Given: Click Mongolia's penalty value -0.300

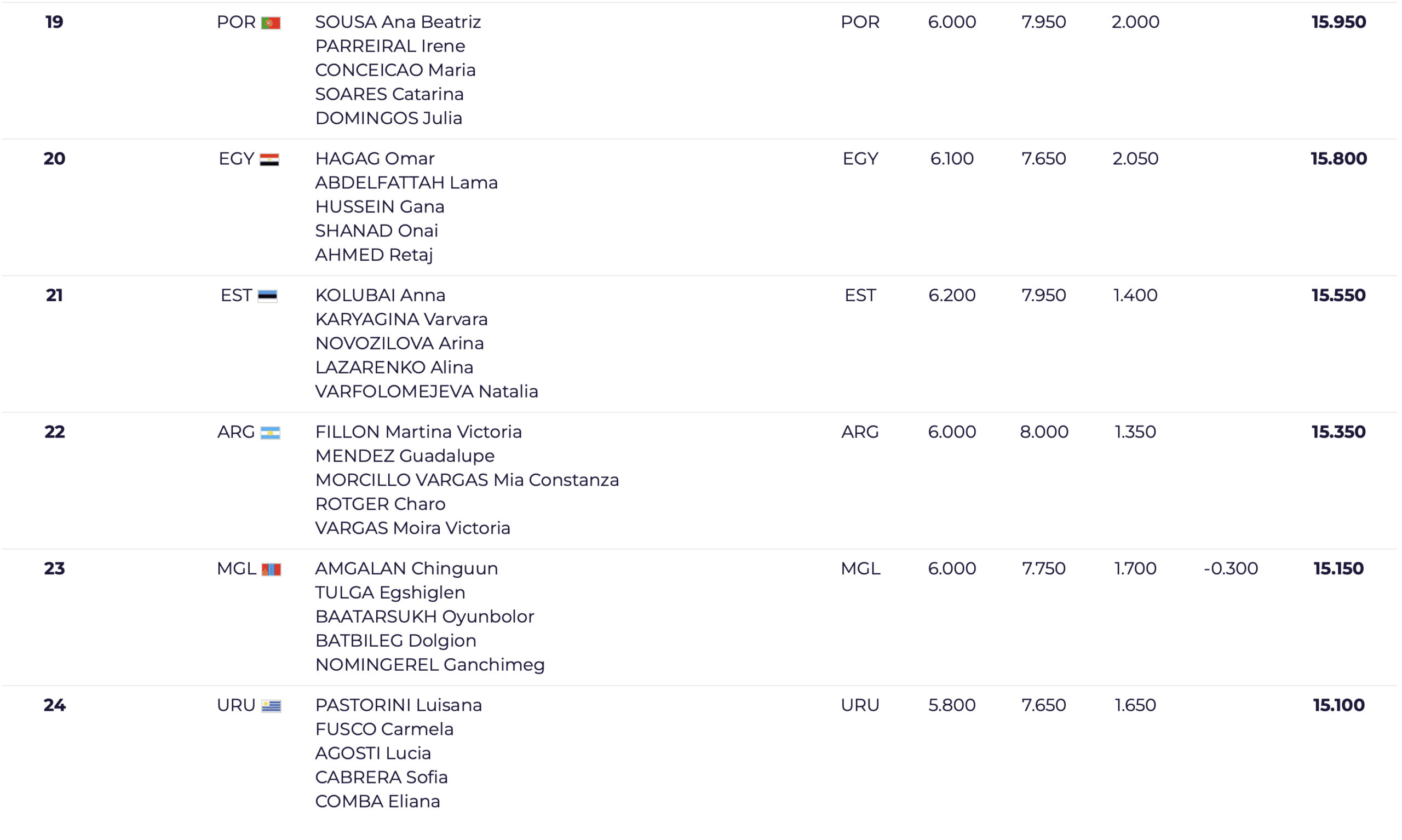Looking at the screenshot, I should coord(1231,568).
